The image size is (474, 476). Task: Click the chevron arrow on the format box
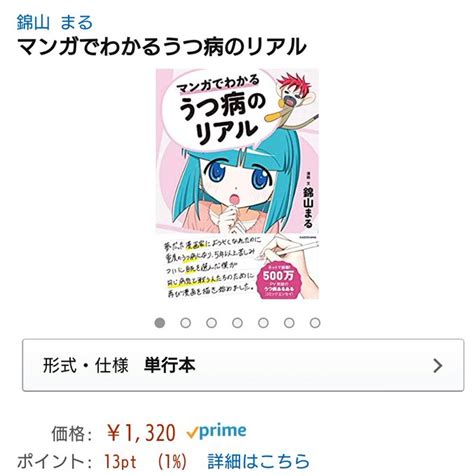coord(438,366)
